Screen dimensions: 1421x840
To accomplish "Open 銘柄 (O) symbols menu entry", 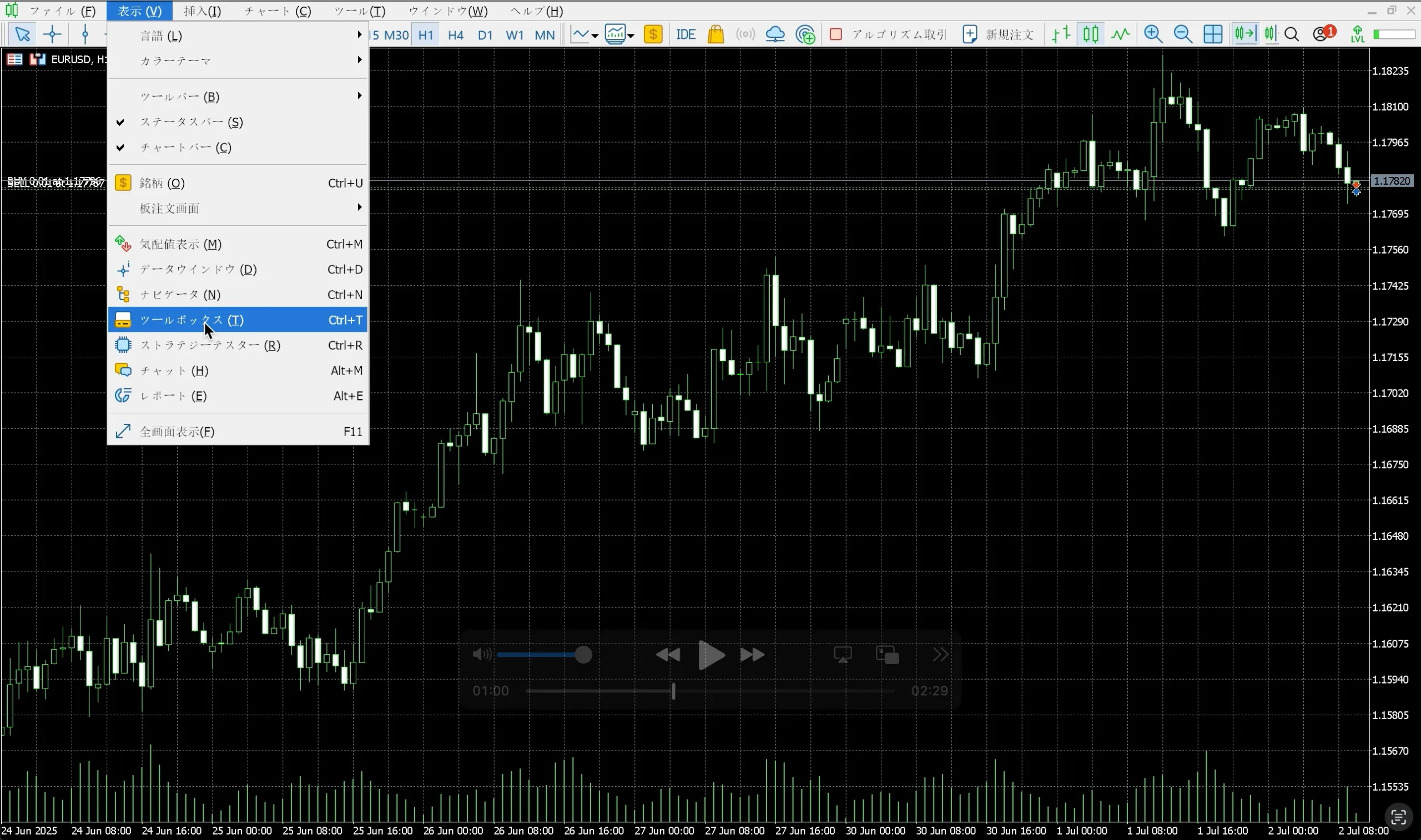I will point(238,183).
